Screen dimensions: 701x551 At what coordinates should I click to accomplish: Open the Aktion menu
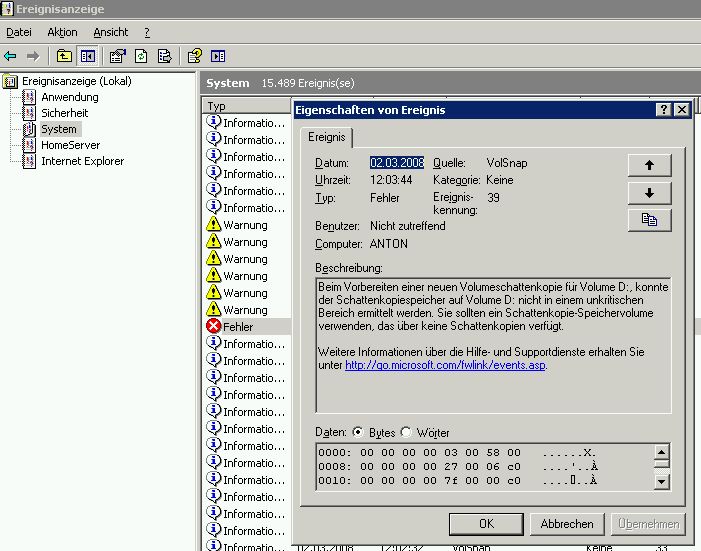(x=62, y=32)
